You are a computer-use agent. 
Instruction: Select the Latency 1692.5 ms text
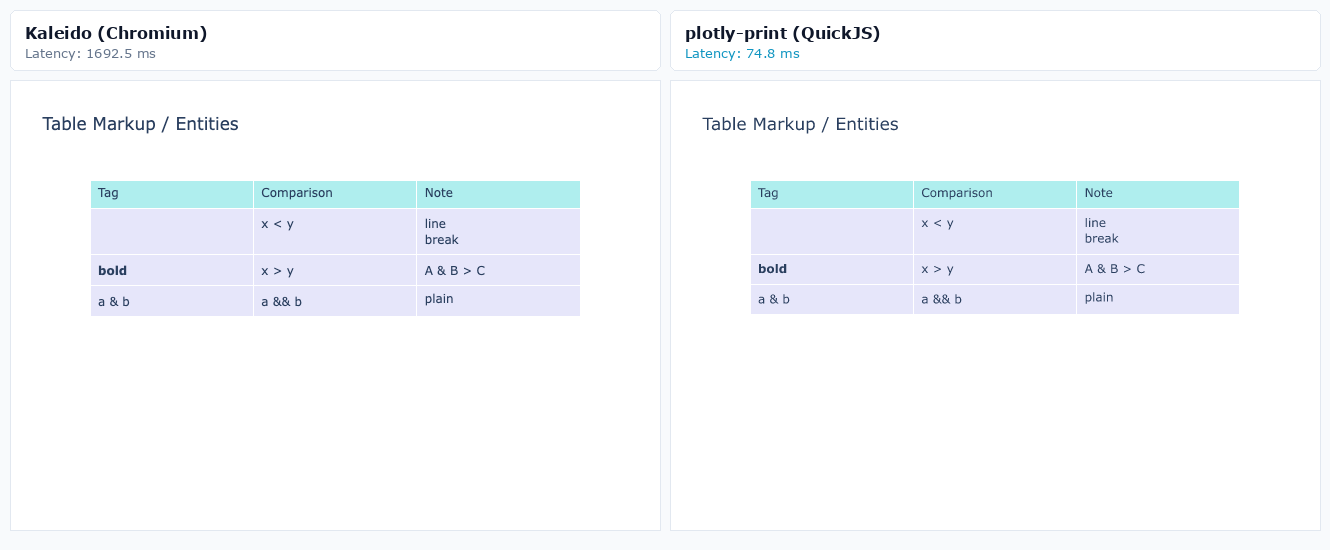(90, 54)
